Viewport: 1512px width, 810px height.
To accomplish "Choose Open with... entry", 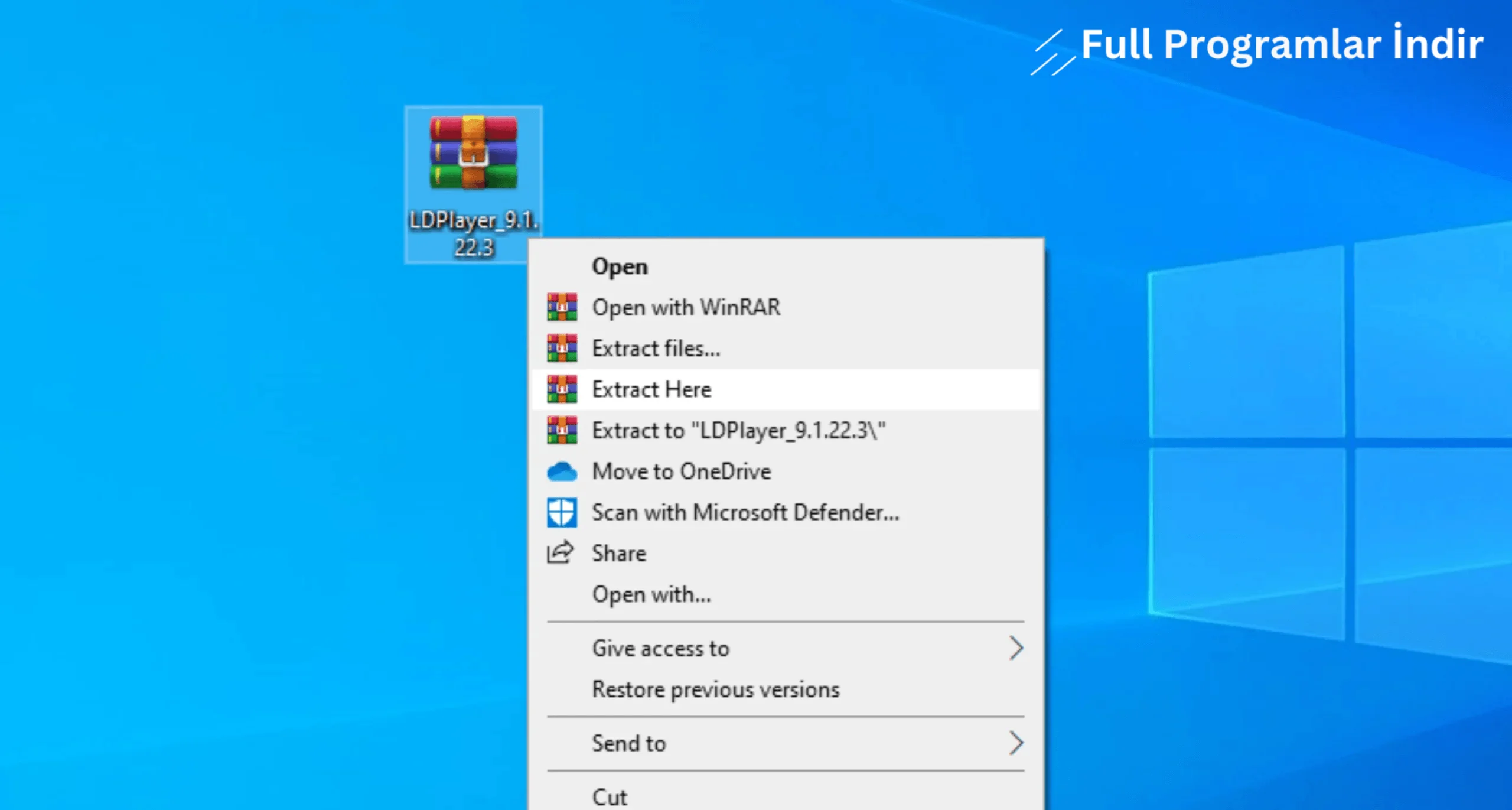I will [x=786, y=594].
